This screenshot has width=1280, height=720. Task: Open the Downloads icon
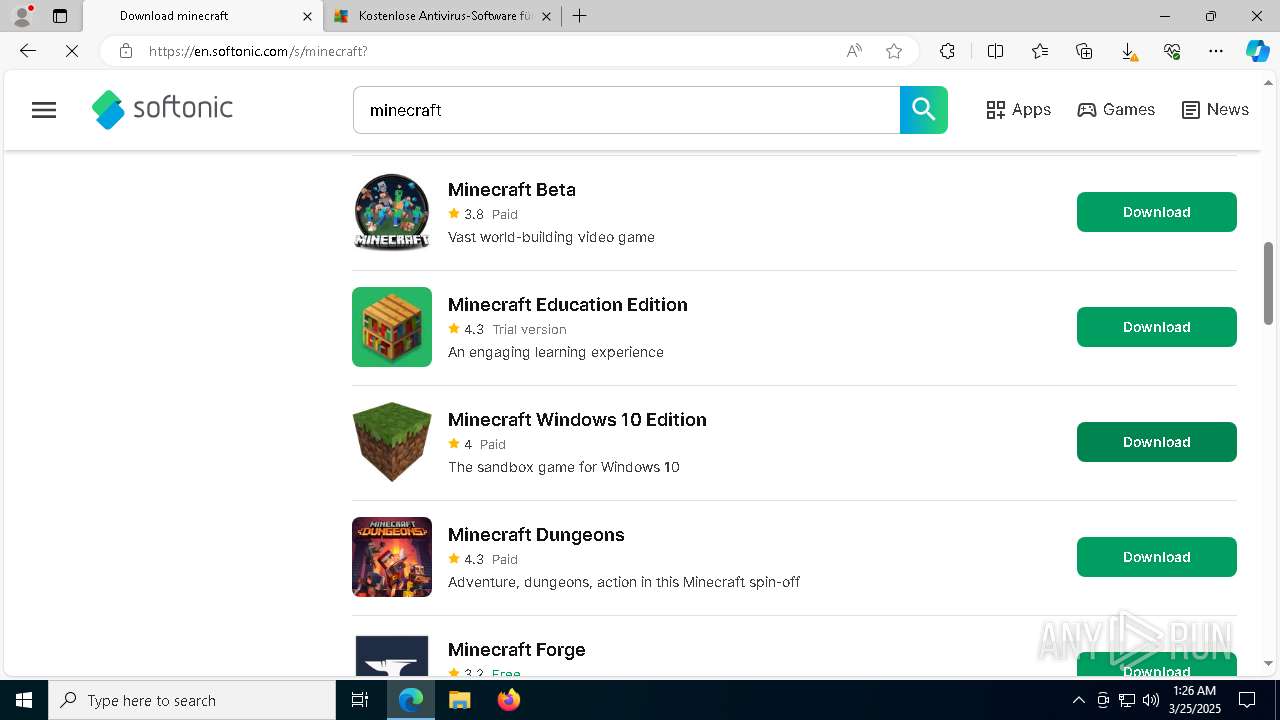pos(1128,51)
